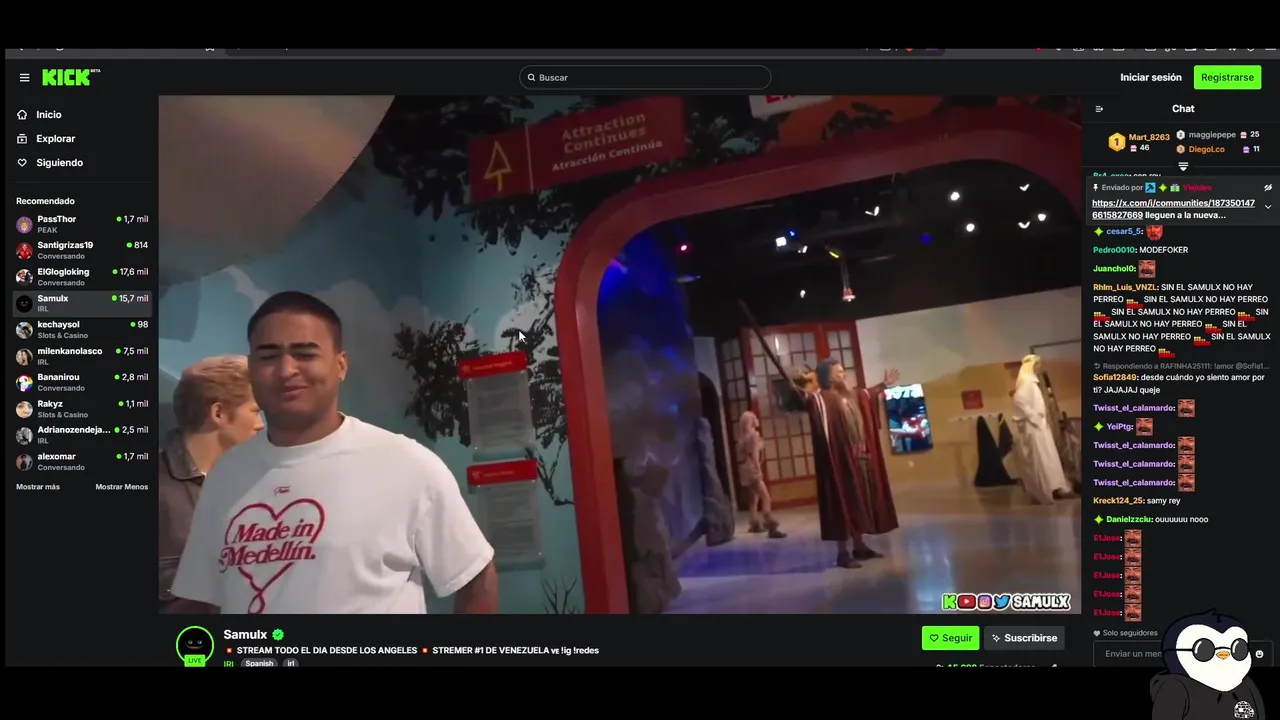Hide the pinned message eye icon
This screenshot has height=720, width=1280.
(1268, 187)
